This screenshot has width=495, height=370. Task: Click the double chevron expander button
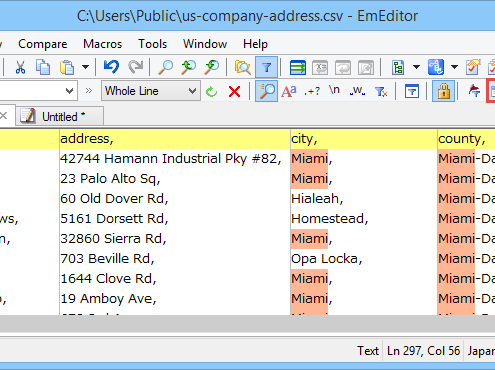(89, 91)
